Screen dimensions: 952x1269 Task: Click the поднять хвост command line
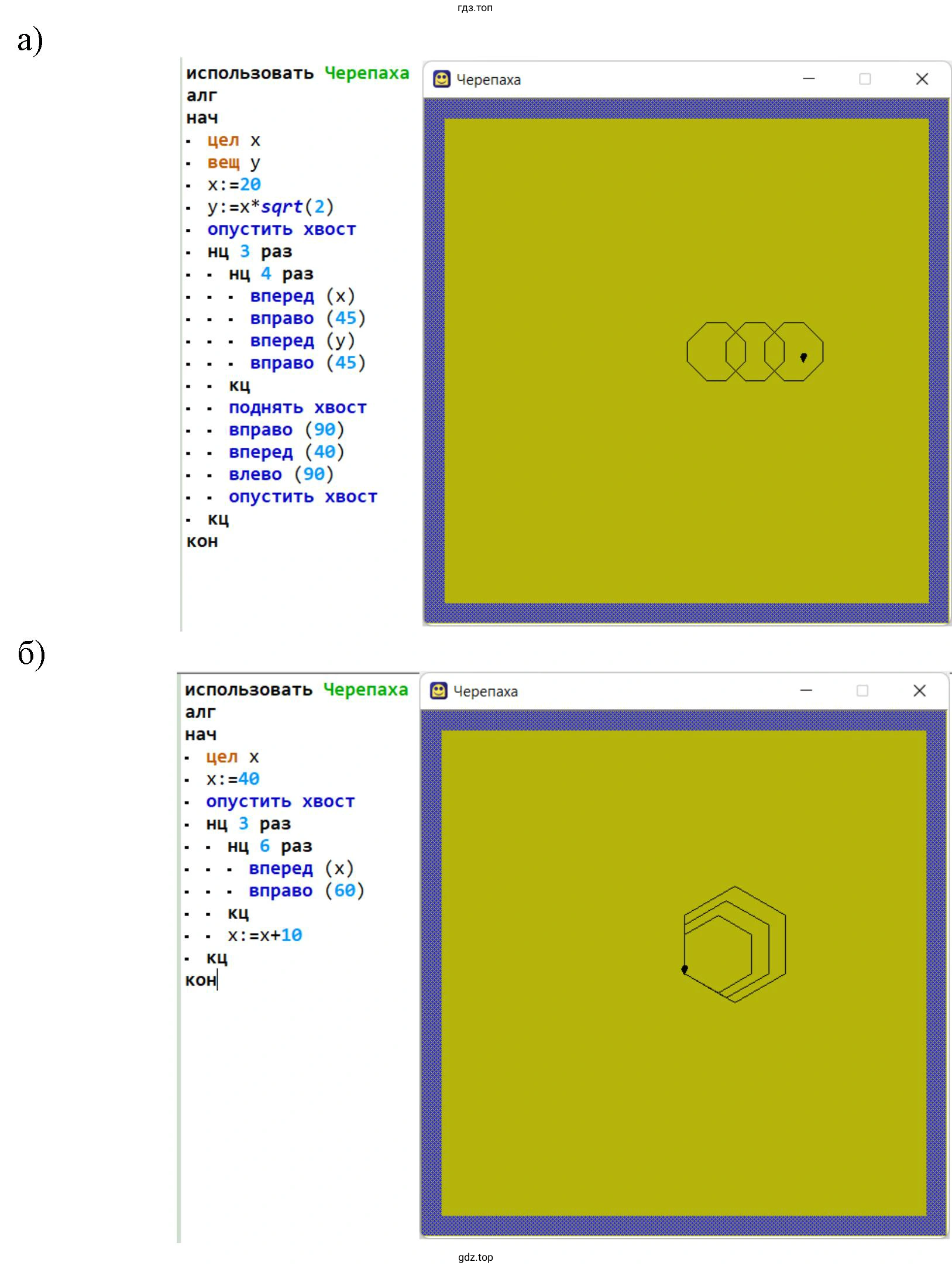pos(297,408)
